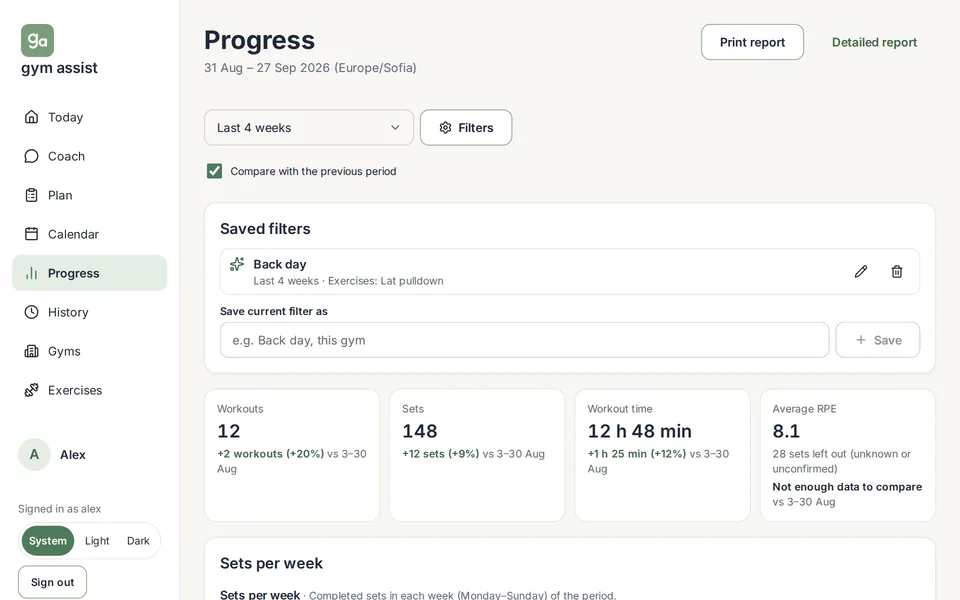Go to the Today page

(x=89, y=117)
